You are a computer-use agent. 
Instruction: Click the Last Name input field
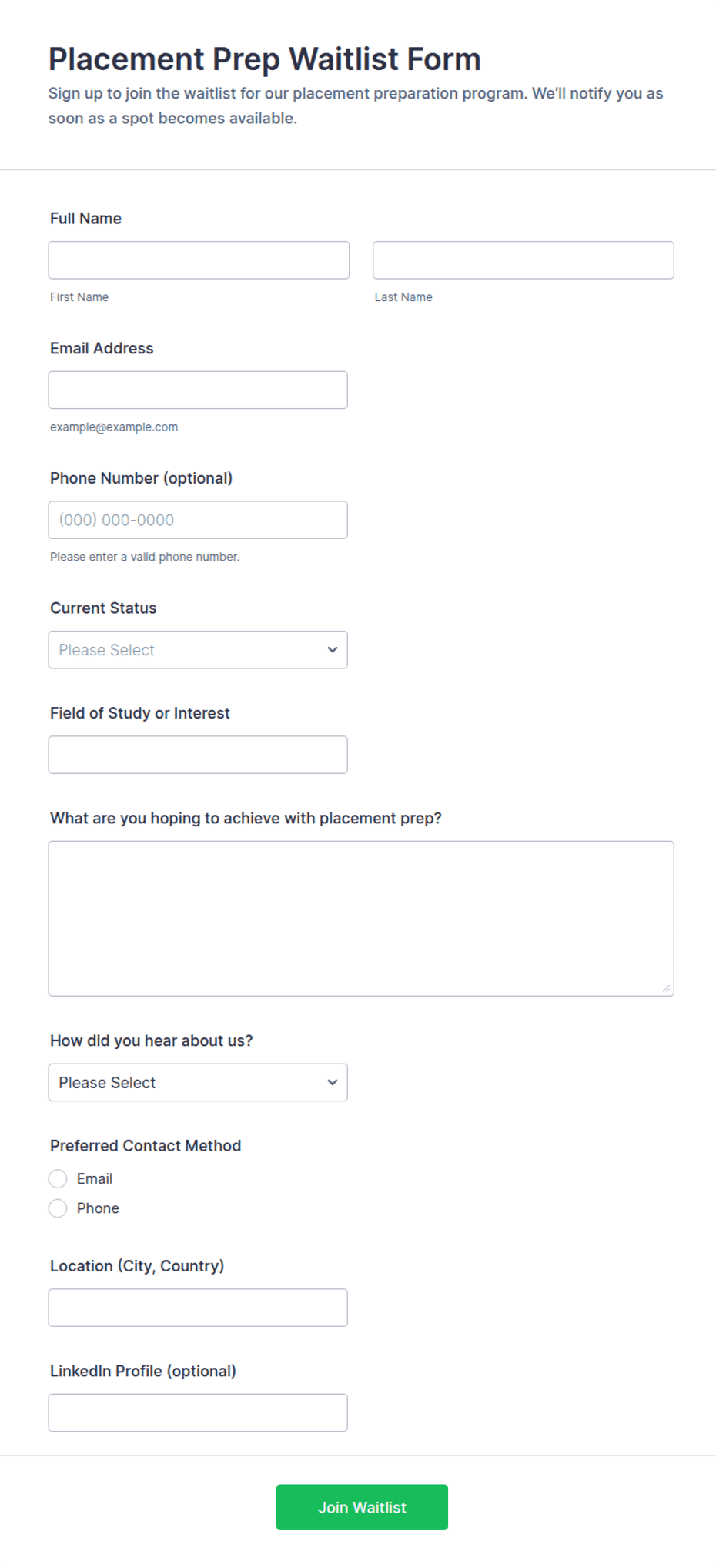coord(524,260)
